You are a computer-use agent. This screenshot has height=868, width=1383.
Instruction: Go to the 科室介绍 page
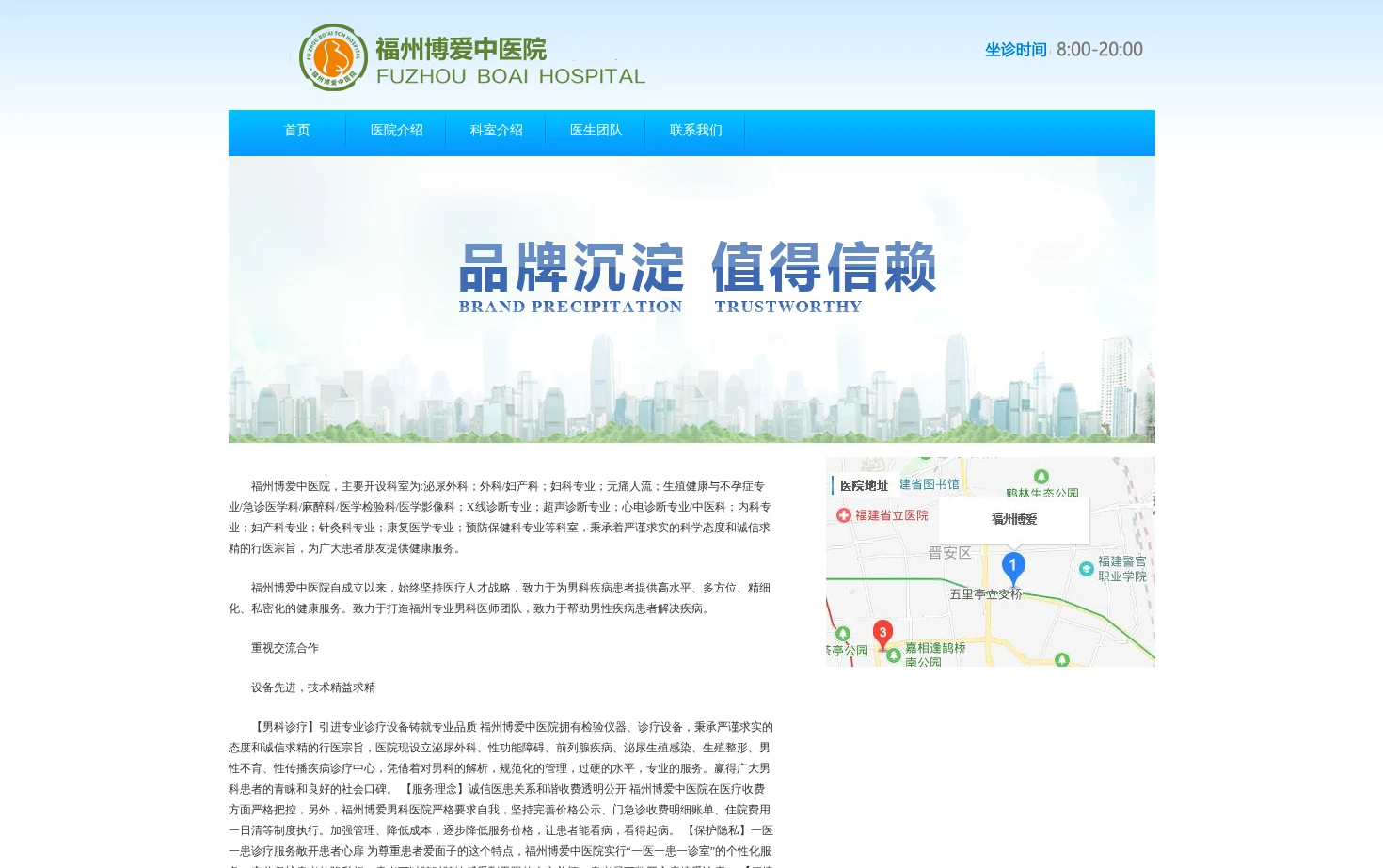(x=497, y=131)
